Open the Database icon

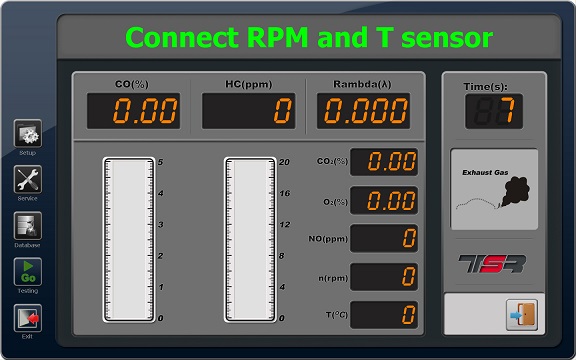click(x=28, y=226)
